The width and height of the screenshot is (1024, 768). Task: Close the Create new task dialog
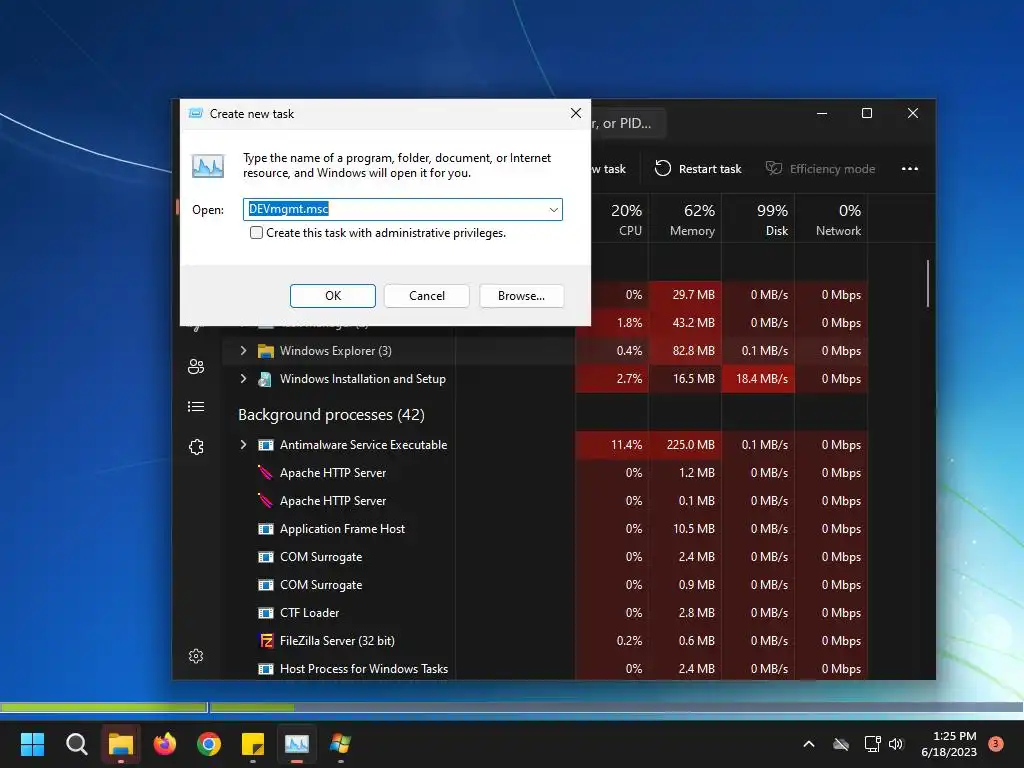[575, 114]
